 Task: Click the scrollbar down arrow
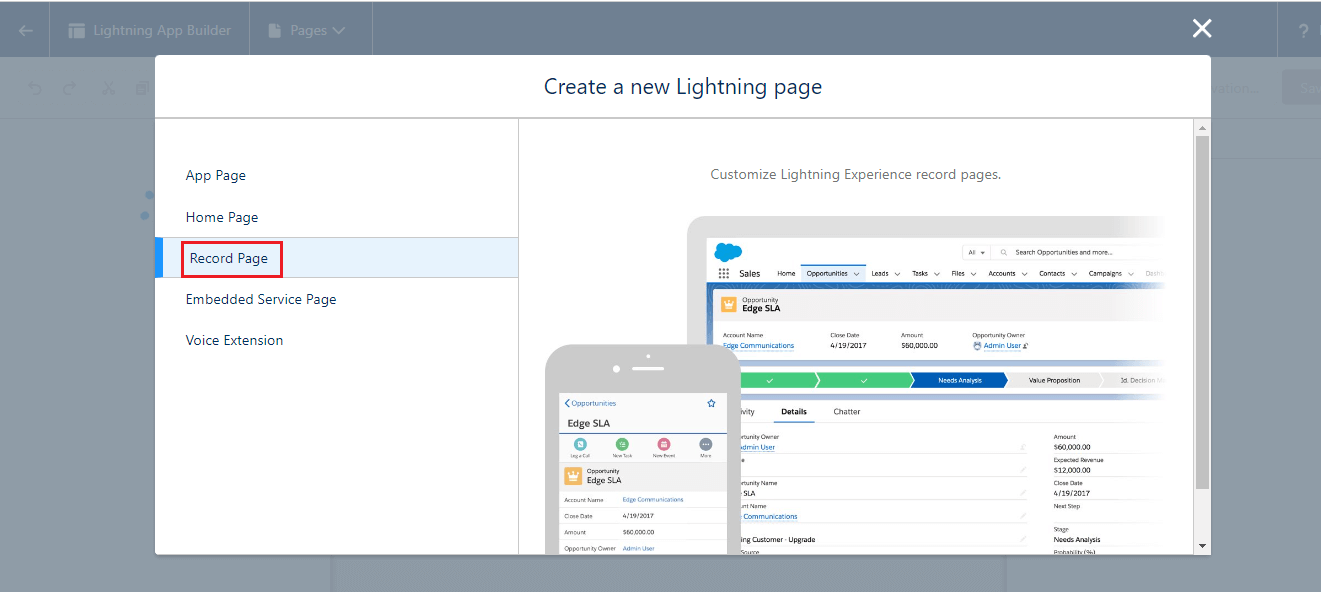click(1203, 543)
